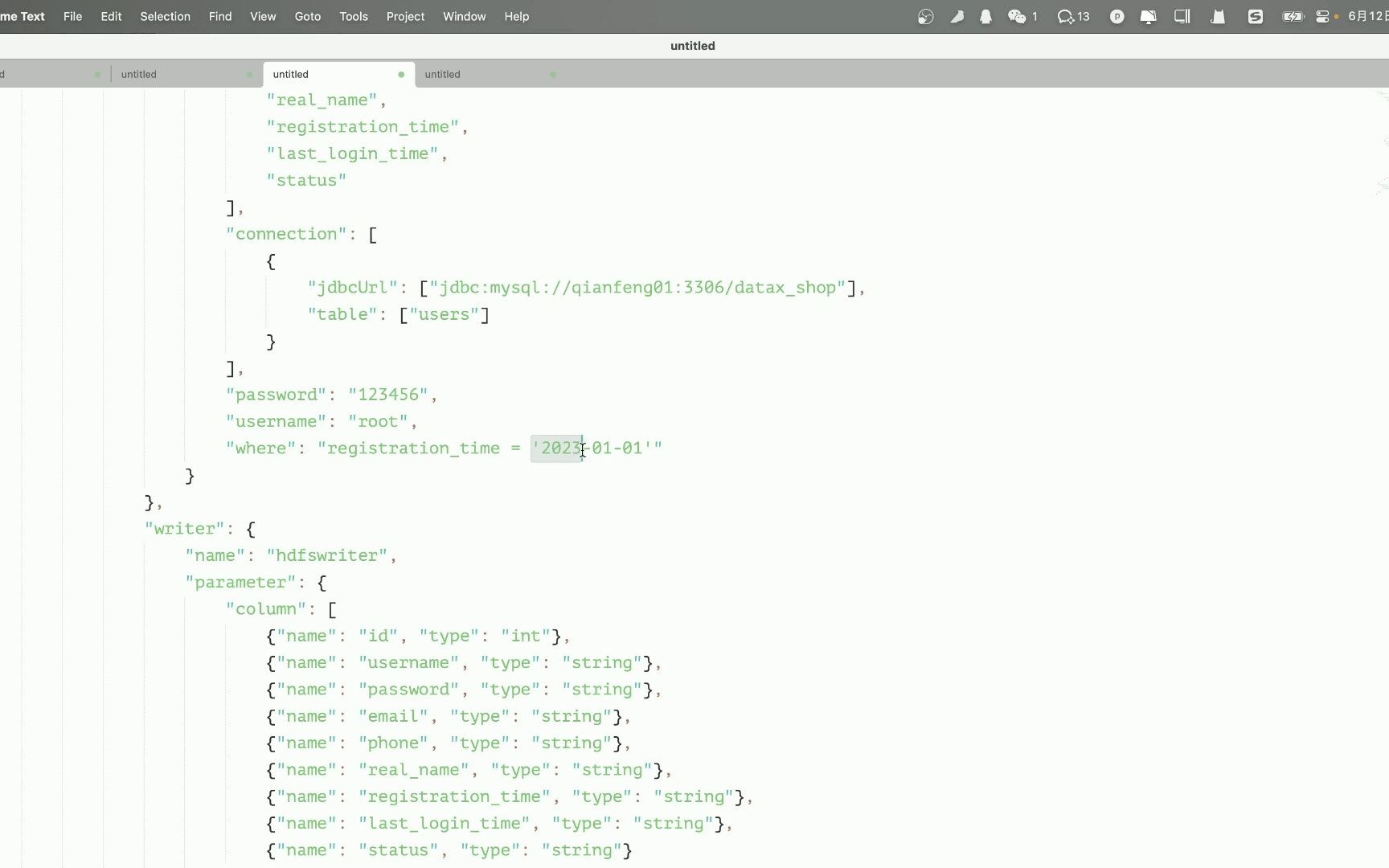Open the OBS icon in the menu bar

pos(926,16)
